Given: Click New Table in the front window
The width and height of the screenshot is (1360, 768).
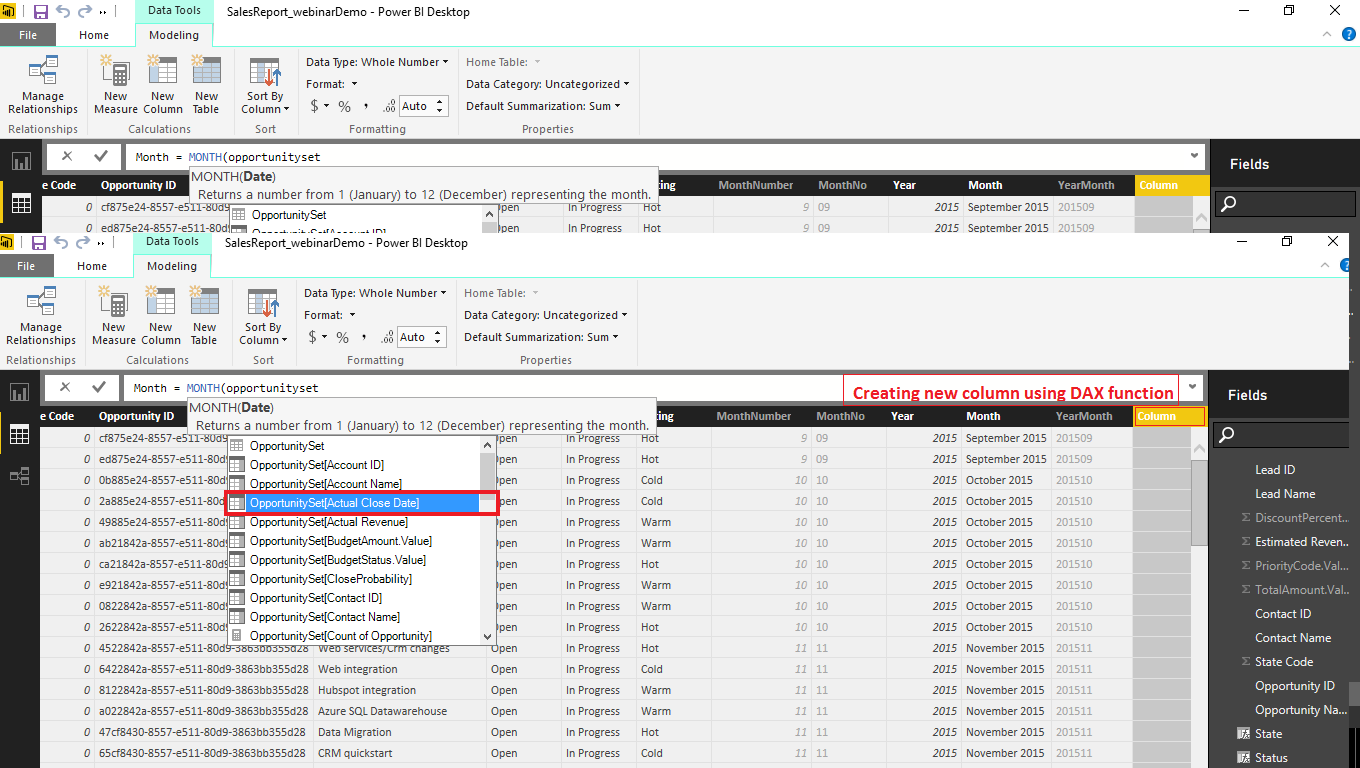Looking at the screenshot, I should click(204, 314).
